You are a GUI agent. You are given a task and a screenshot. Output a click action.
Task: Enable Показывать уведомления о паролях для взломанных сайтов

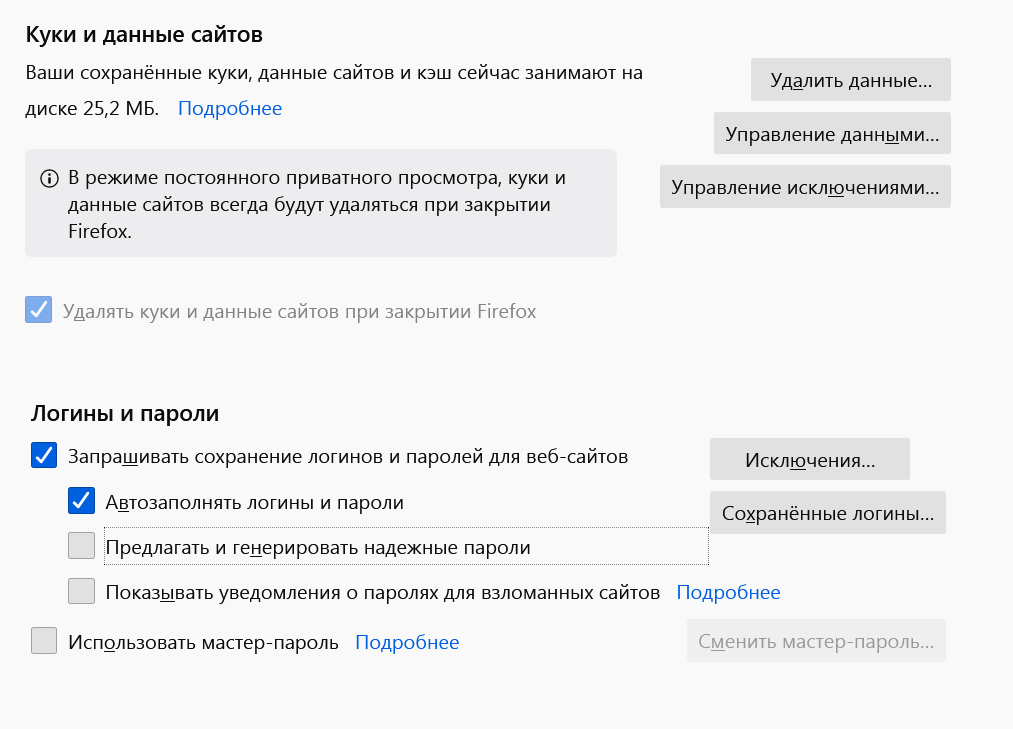[x=81, y=591]
